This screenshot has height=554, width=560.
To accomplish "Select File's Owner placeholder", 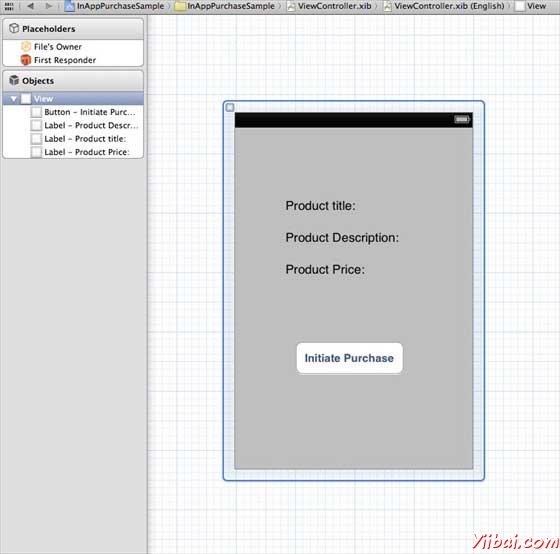I will click(73, 46).
